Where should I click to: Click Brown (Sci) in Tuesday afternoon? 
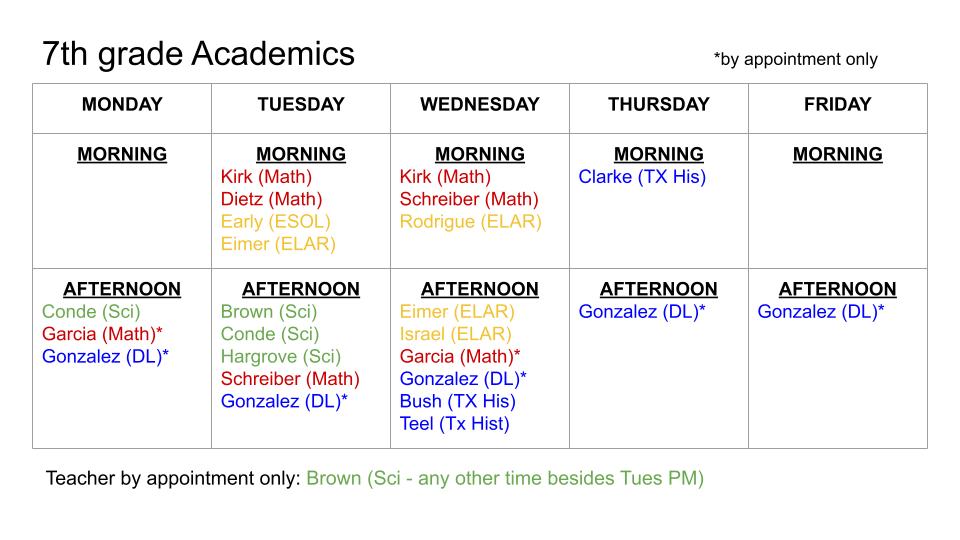tap(269, 311)
